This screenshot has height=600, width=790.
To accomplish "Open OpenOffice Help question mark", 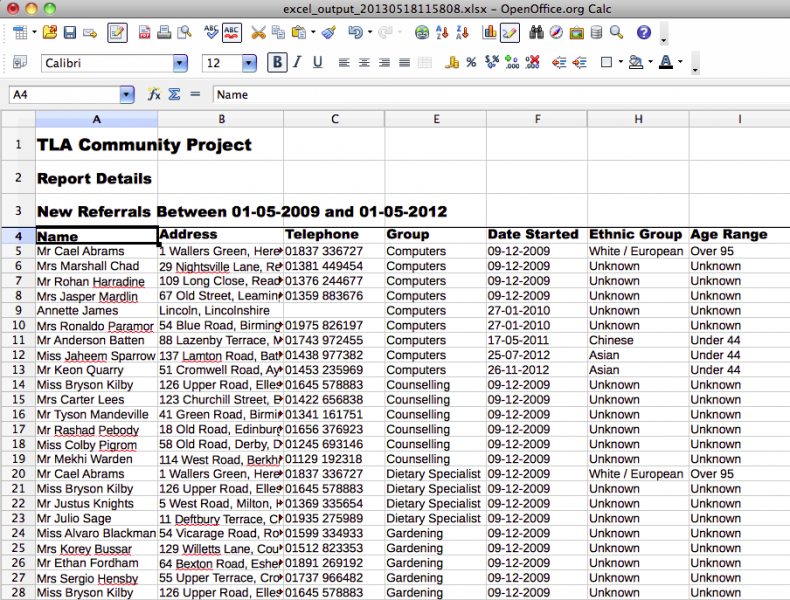I will (x=644, y=33).
